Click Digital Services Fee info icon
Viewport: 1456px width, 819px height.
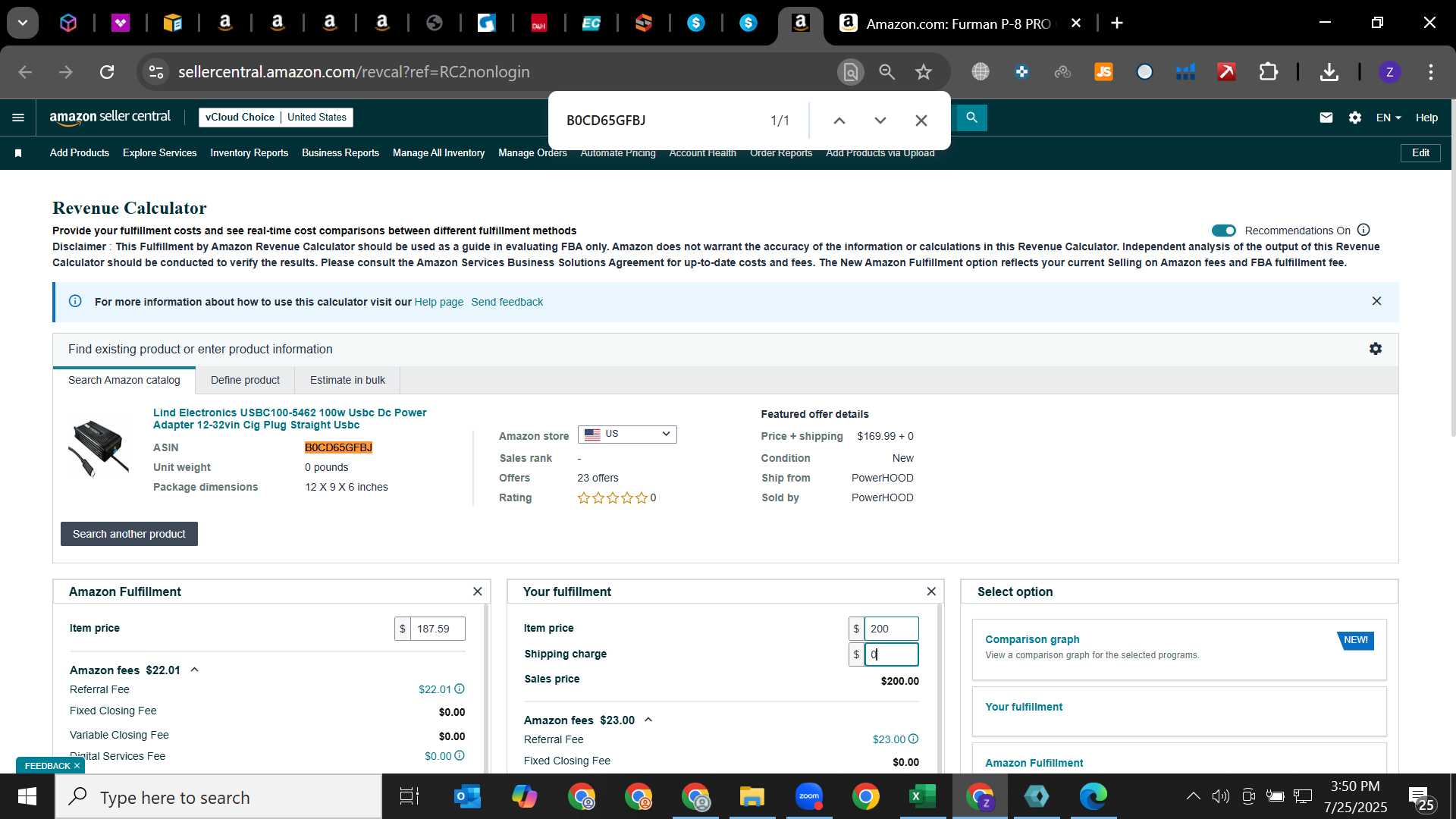(x=460, y=756)
